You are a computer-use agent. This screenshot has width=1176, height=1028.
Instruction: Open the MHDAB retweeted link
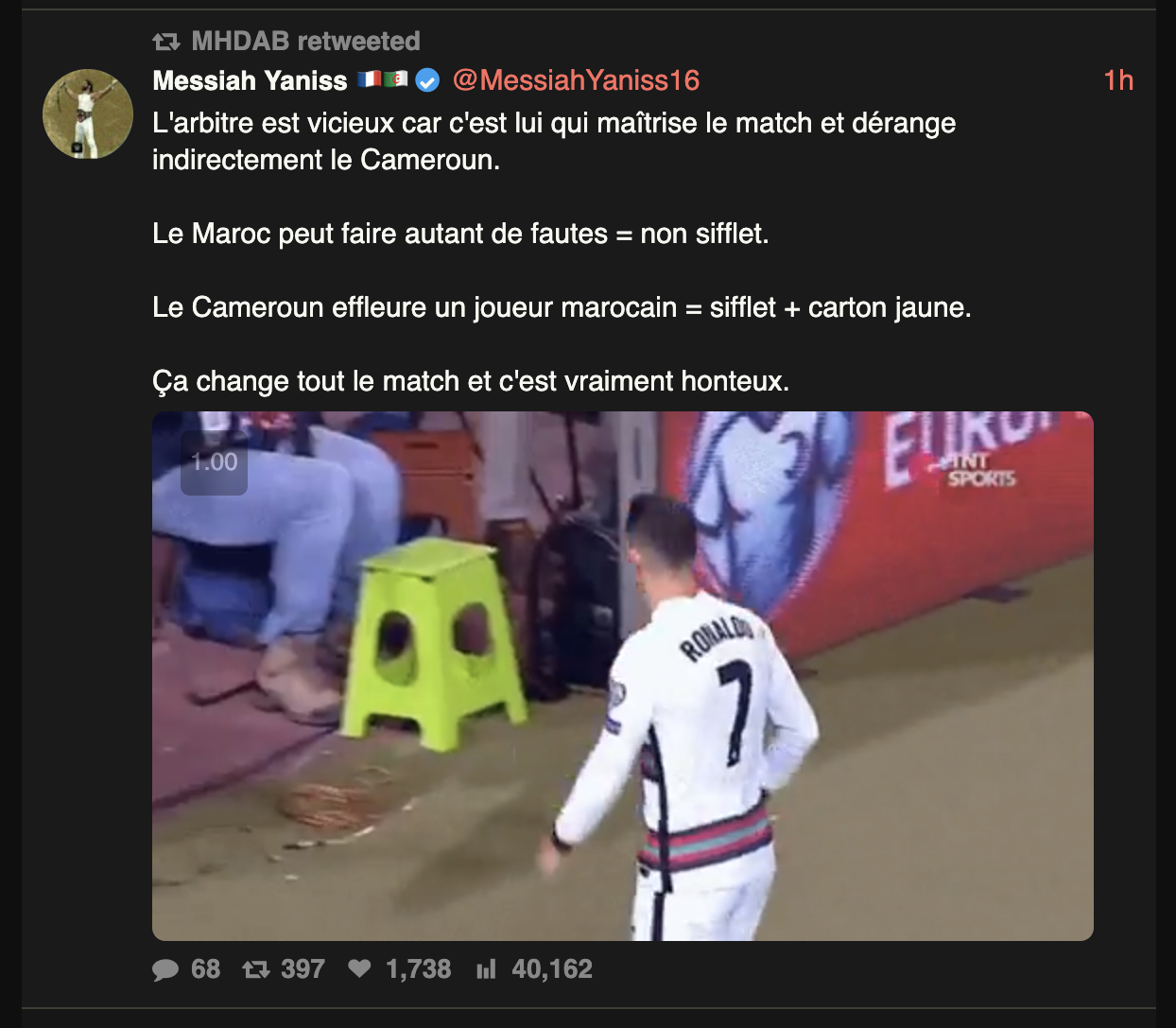coord(305,42)
